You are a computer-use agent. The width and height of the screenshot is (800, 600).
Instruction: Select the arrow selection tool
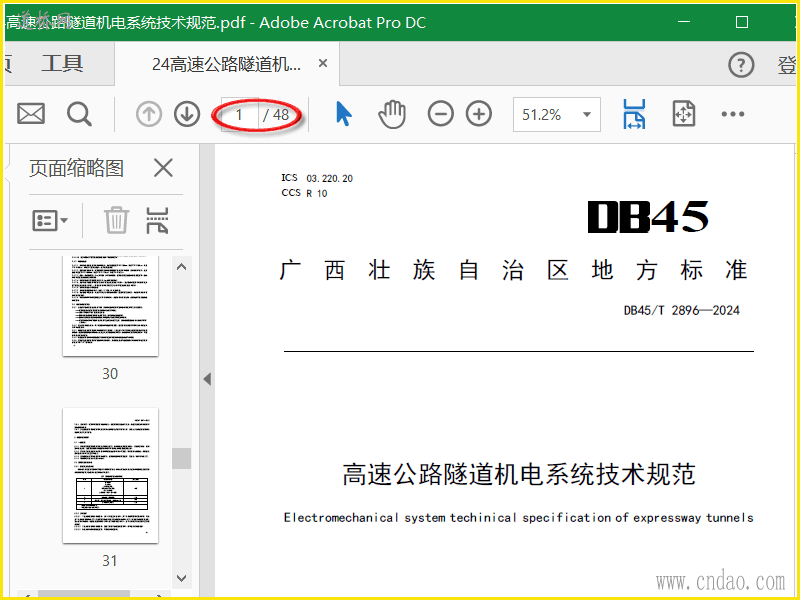coord(344,113)
